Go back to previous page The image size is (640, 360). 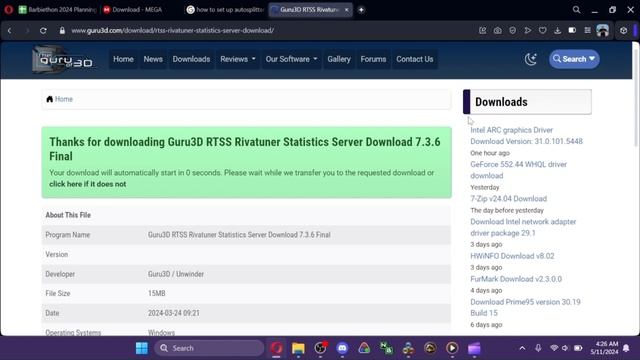[x=9, y=31]
